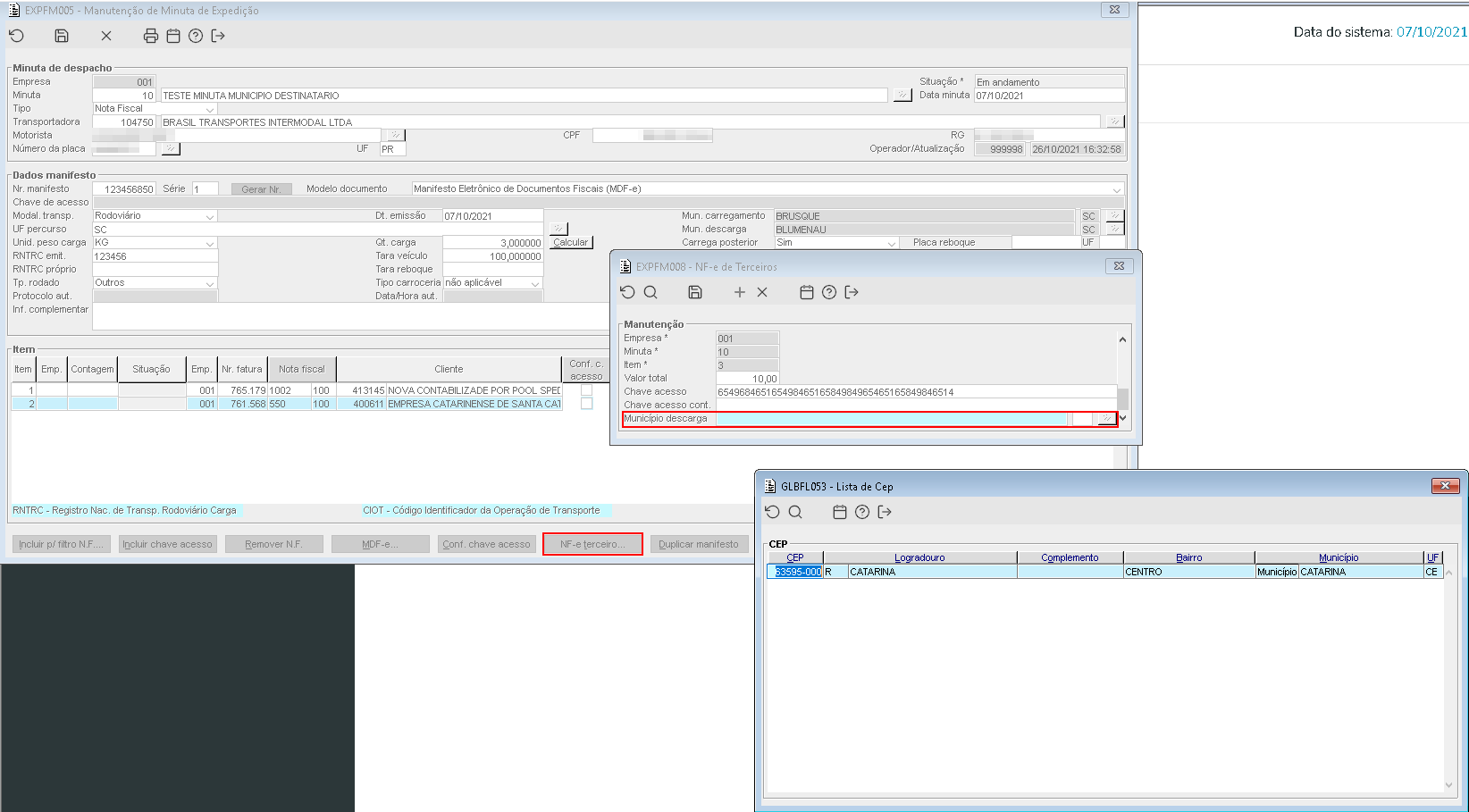Screen dimensions: 1469x812
Task: Refresh the Lista de Cep window
Action: (x=773, y=512)
